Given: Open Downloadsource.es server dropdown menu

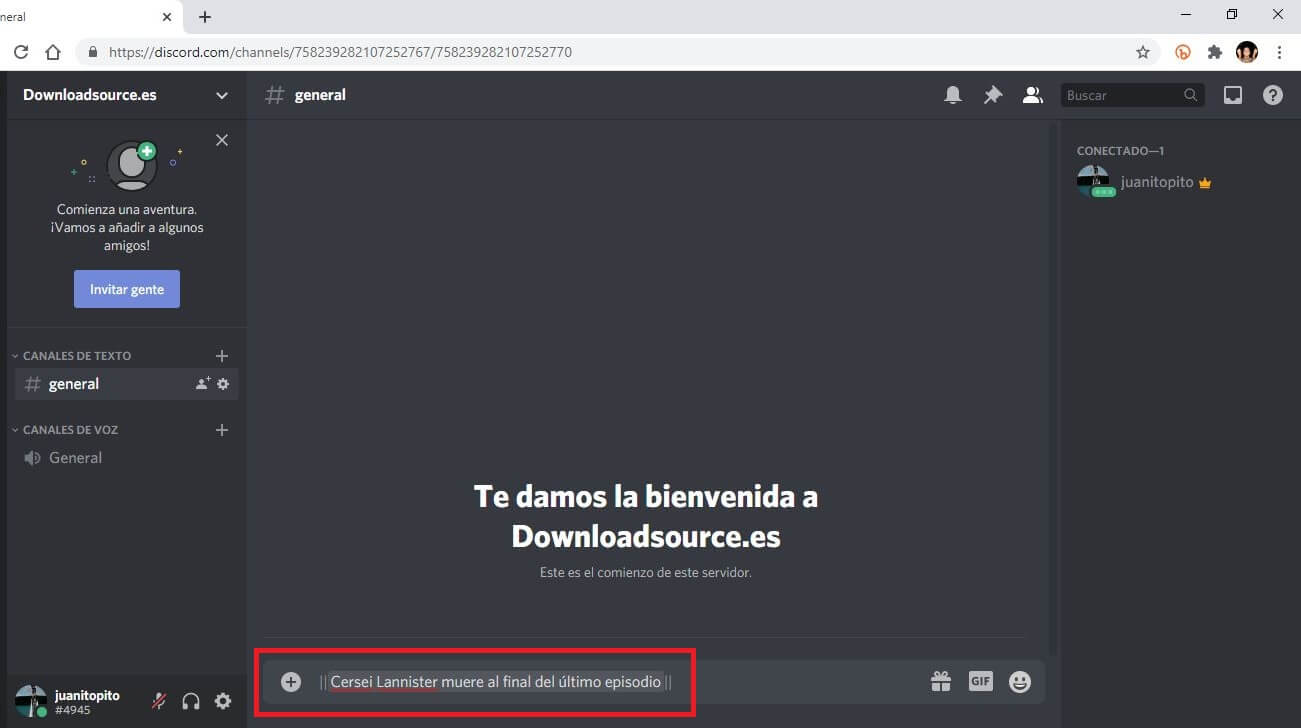Looking at the screenshot, I should click(222, 95).
